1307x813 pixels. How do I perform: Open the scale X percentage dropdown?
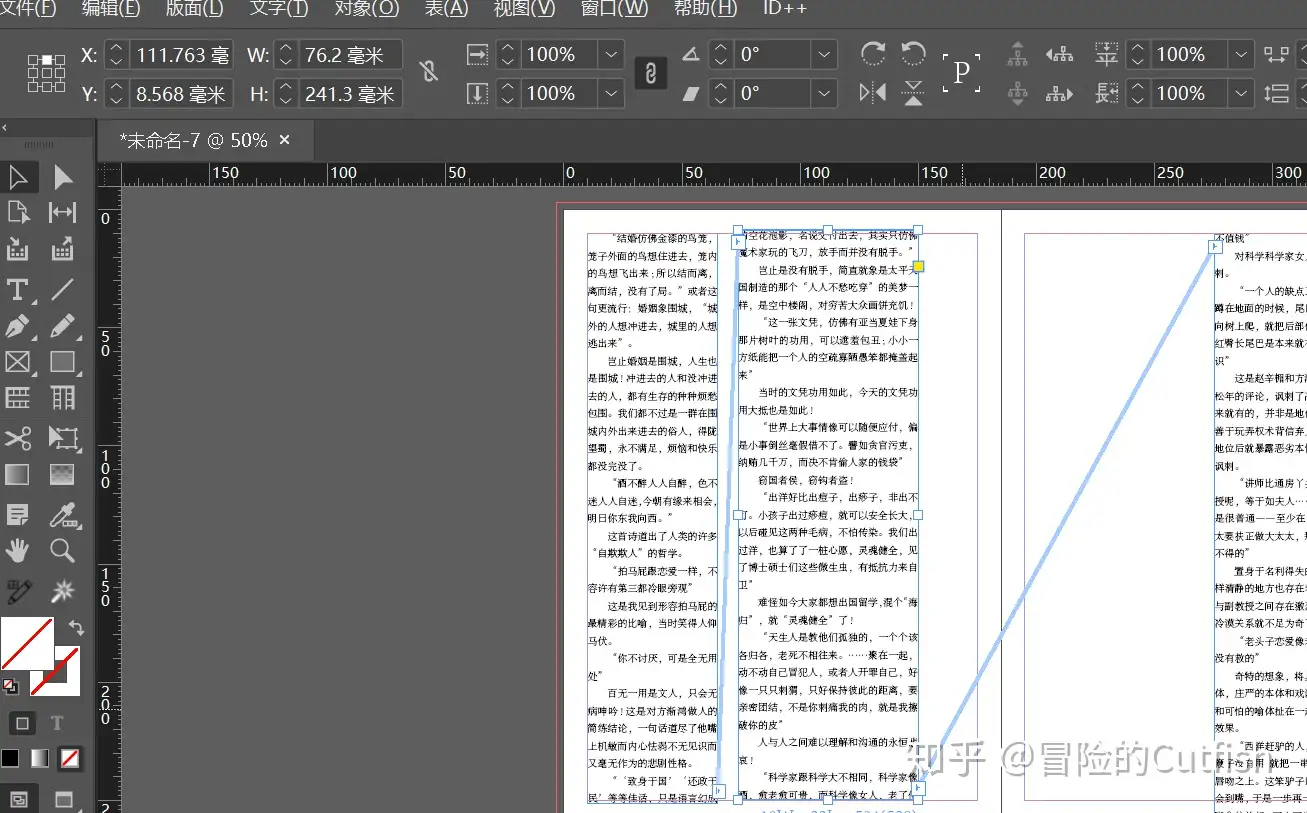[611, 54]
